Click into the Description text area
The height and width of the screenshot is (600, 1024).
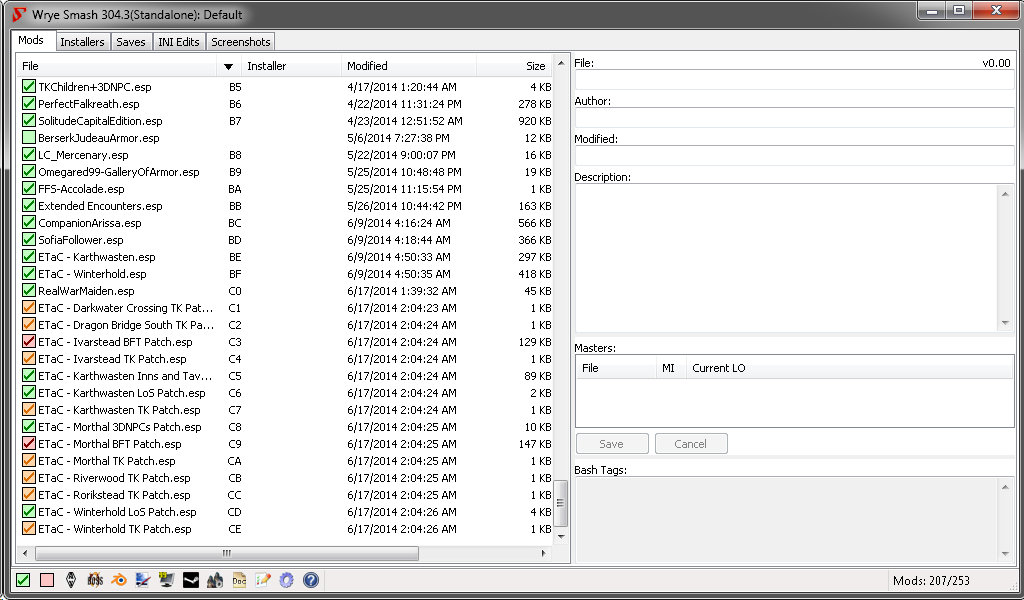tap(787, 258)
